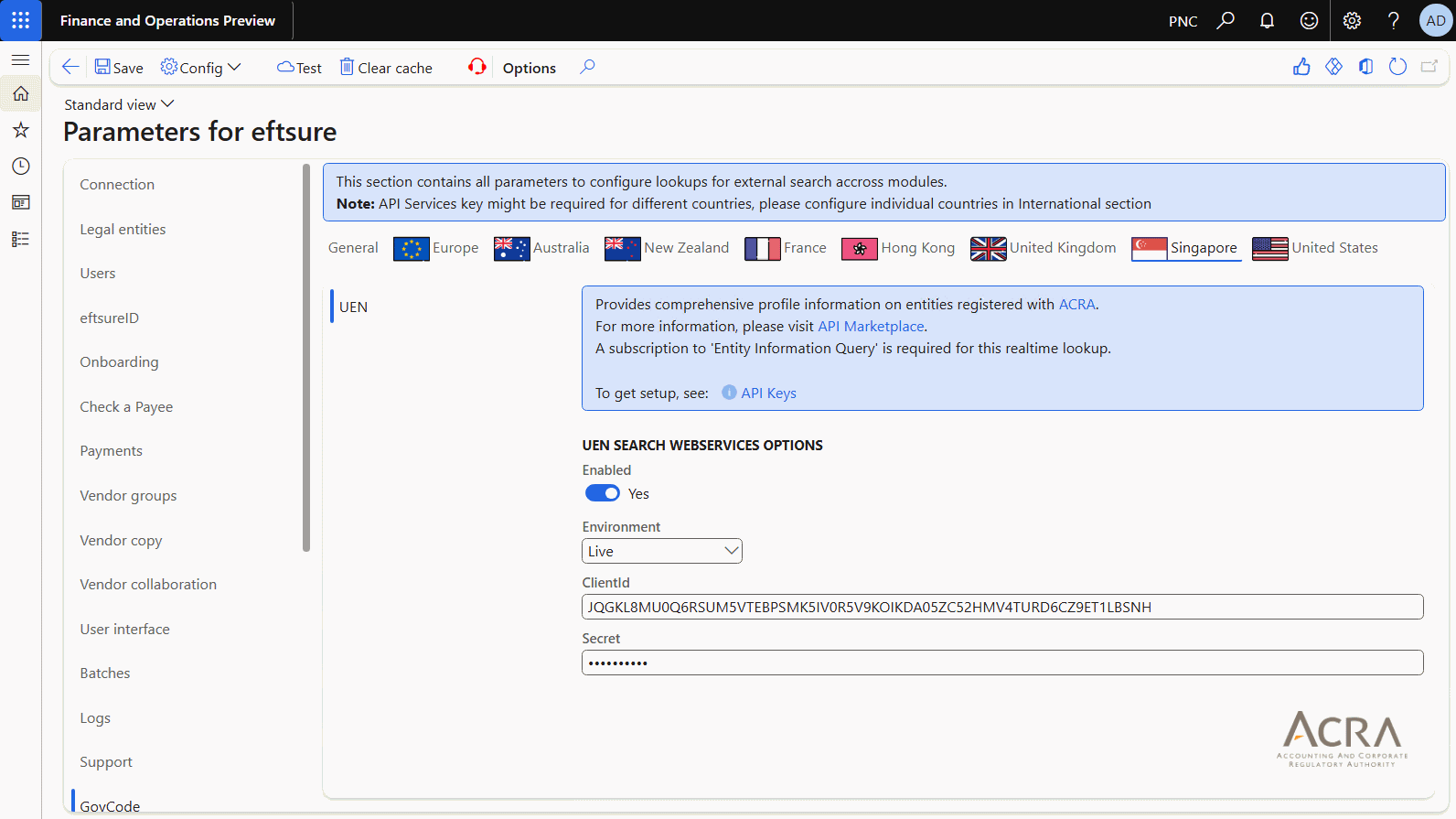This screenshot has width=1456, height=819.
Task: Open the API Keys link
Action: (768, 393)
